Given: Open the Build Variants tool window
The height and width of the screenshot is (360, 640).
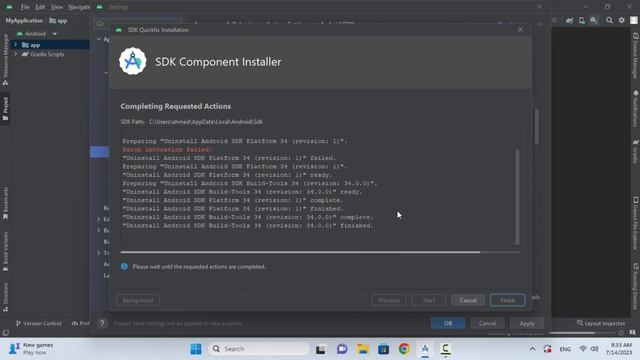Looking at the screenshot, I should tap(5, 251).
